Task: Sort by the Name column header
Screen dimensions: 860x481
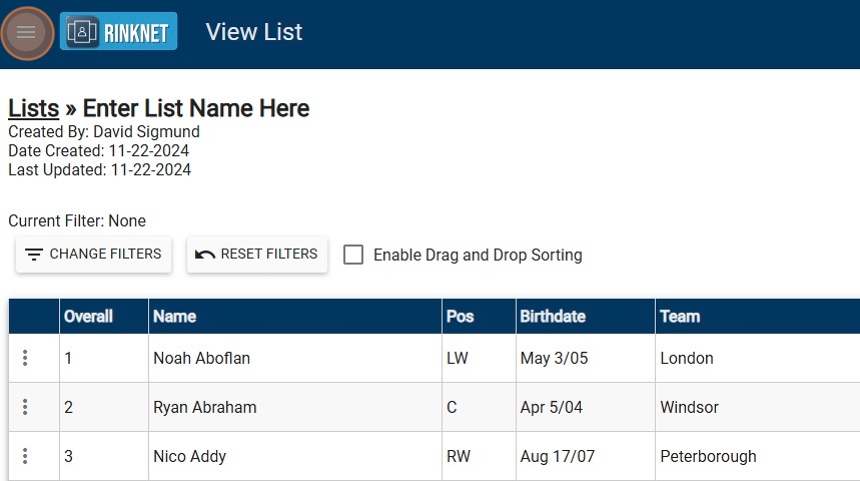Action: click(x=174, y=316)
